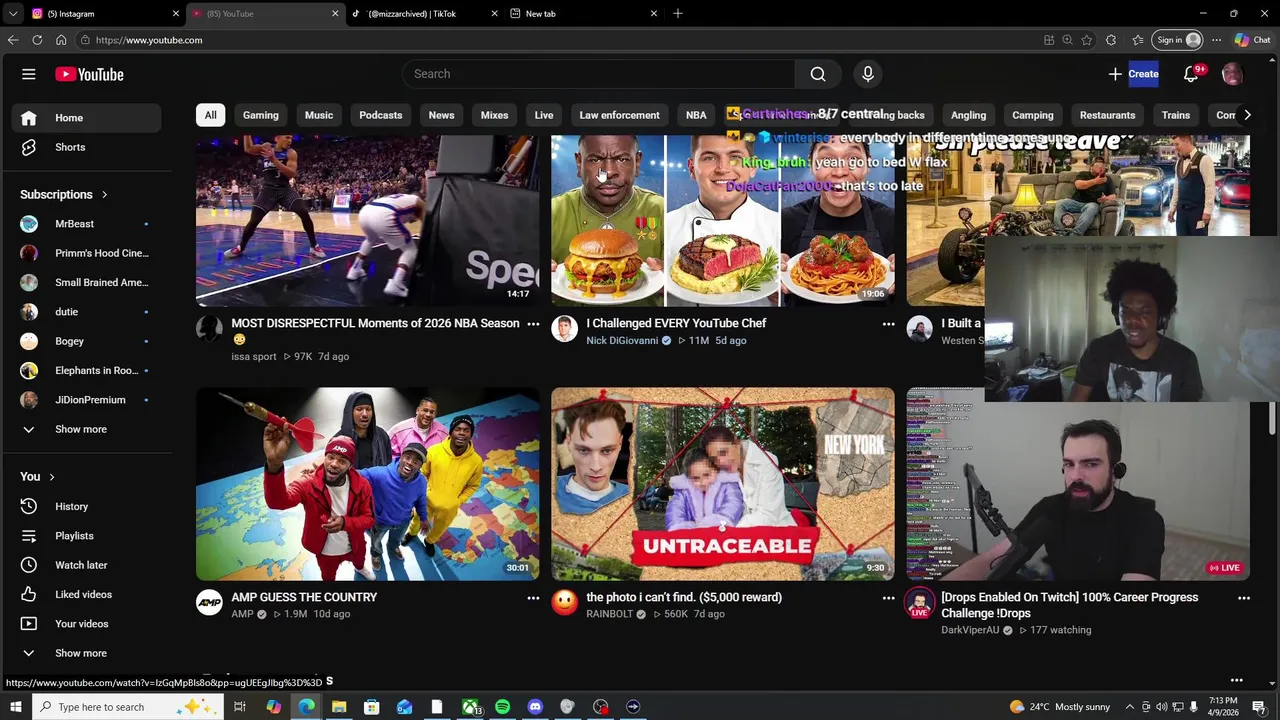
Task: Open Your videos in sidebar
Action: pos(86,624)
